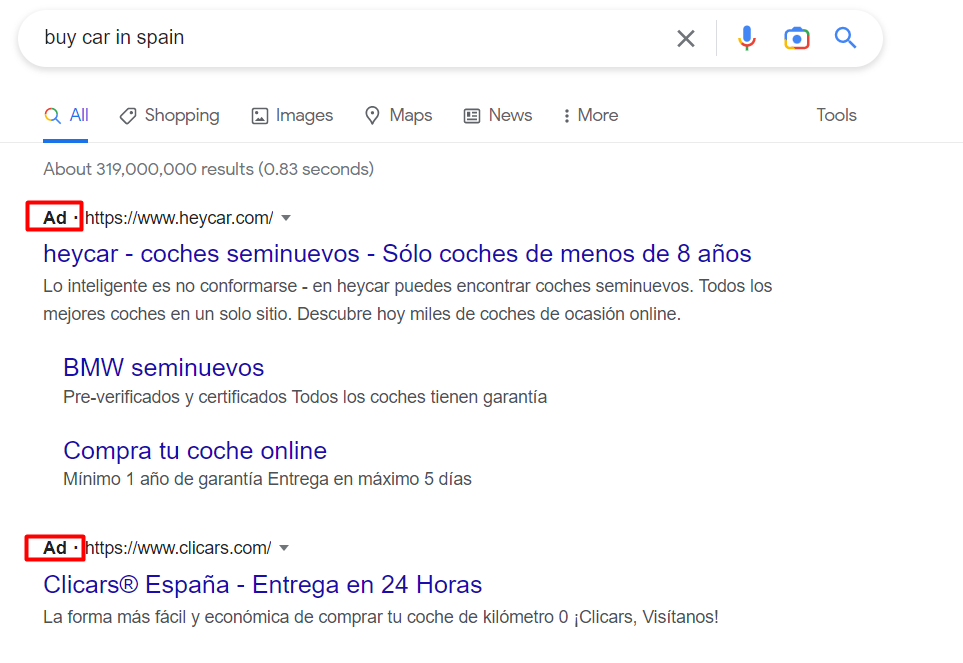
Task: Open the Tools filter options
Action: click(836, 115)
